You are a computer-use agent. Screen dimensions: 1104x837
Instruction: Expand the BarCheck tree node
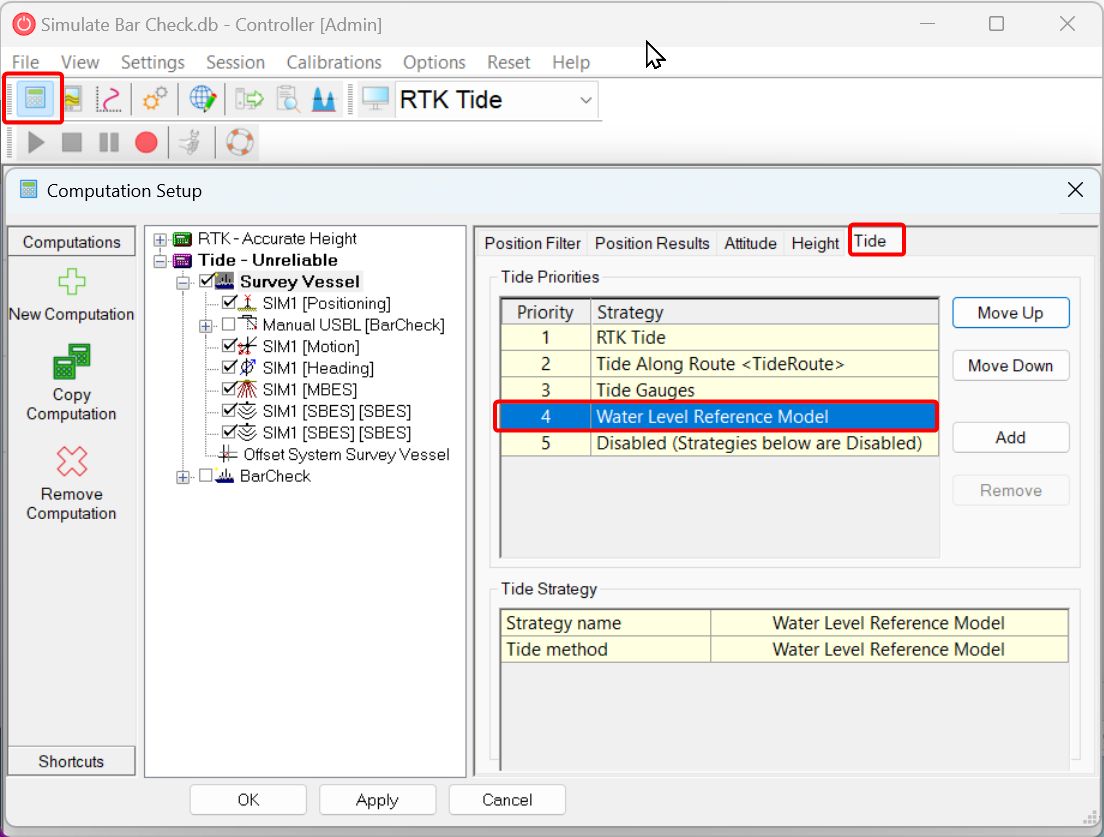click(x=182, y=477)
